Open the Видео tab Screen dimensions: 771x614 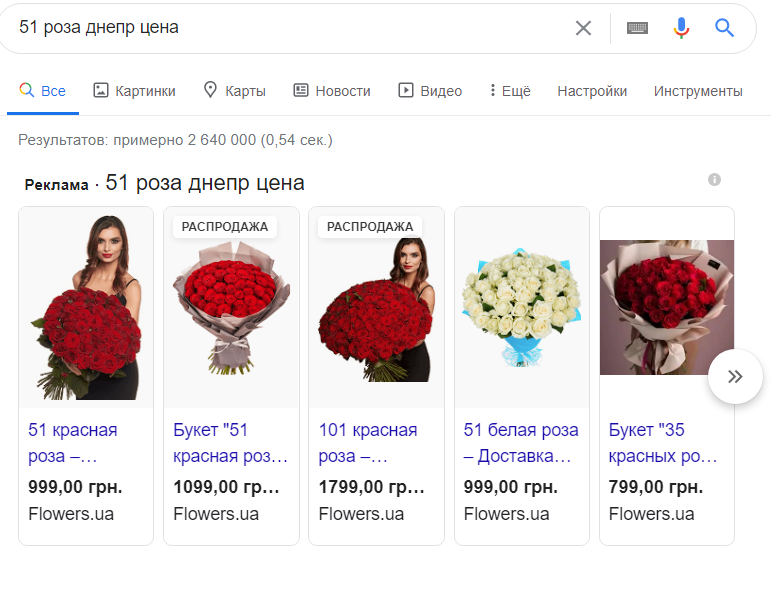click(x=430, y=91)
